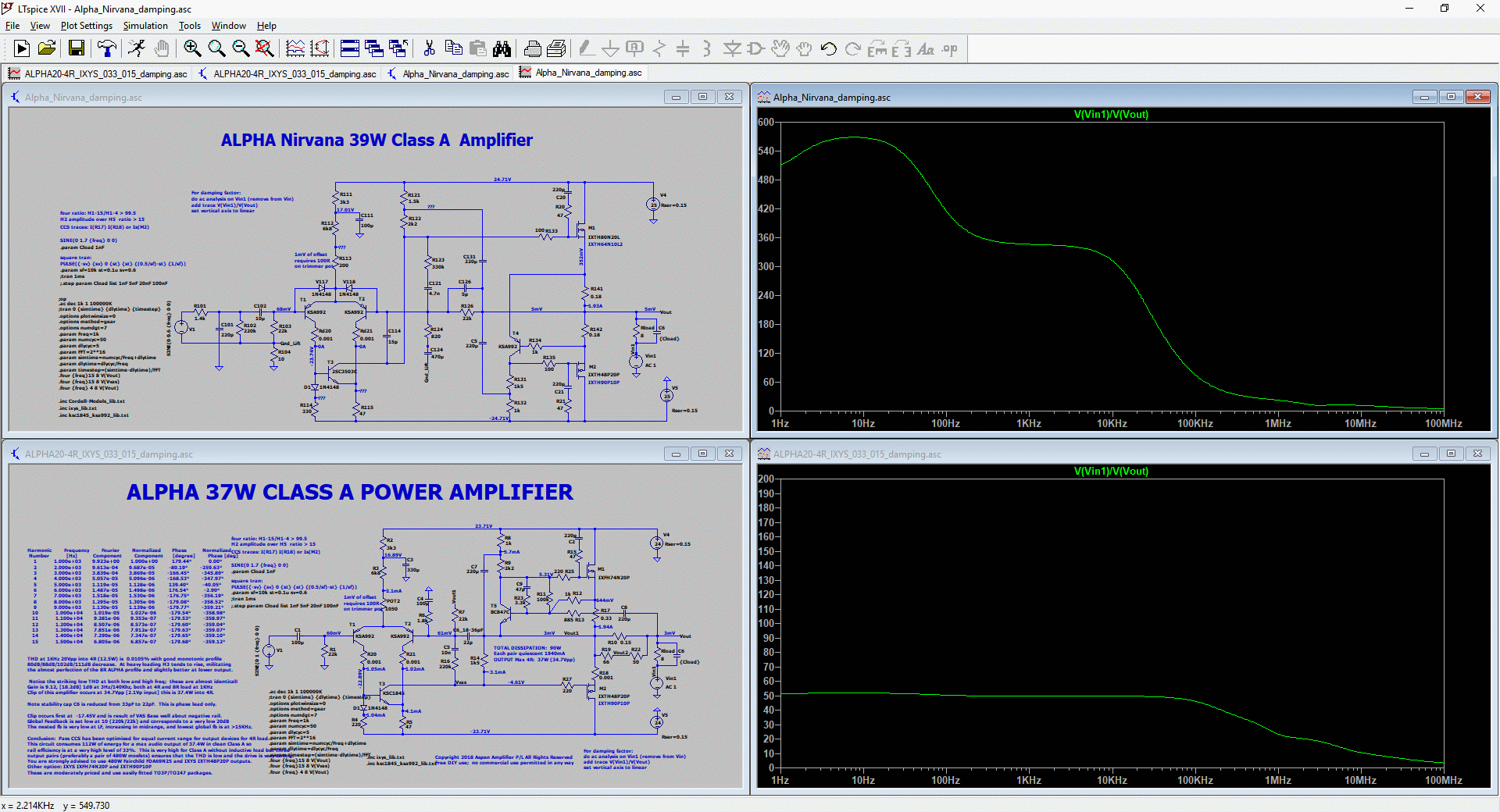The width and height of the screenshot is (1500, 812).
Task: Switch to Alpha_Nirvana_damping plot tab
Action: [x=580, y=73]
